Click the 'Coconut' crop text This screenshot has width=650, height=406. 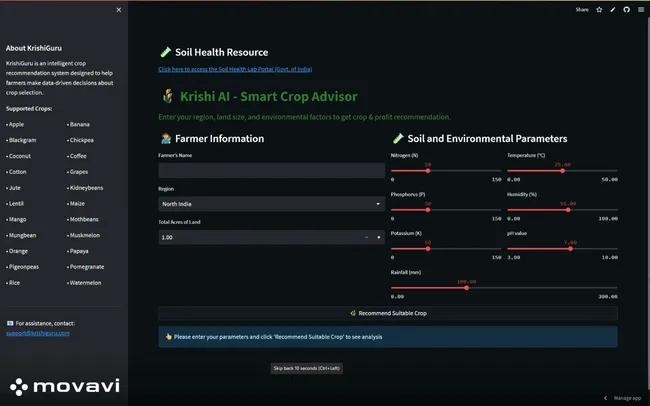(19, 156)
